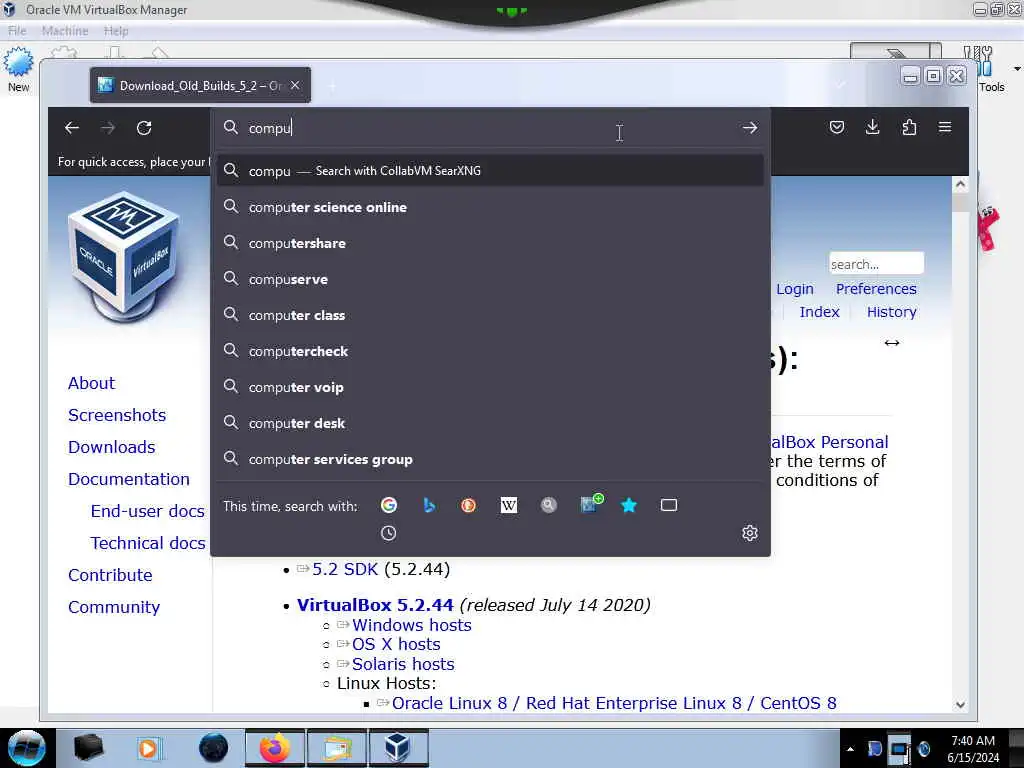The image size is (1024, 768).
Task: Click the address bar text field
Action: click(490, 128)
